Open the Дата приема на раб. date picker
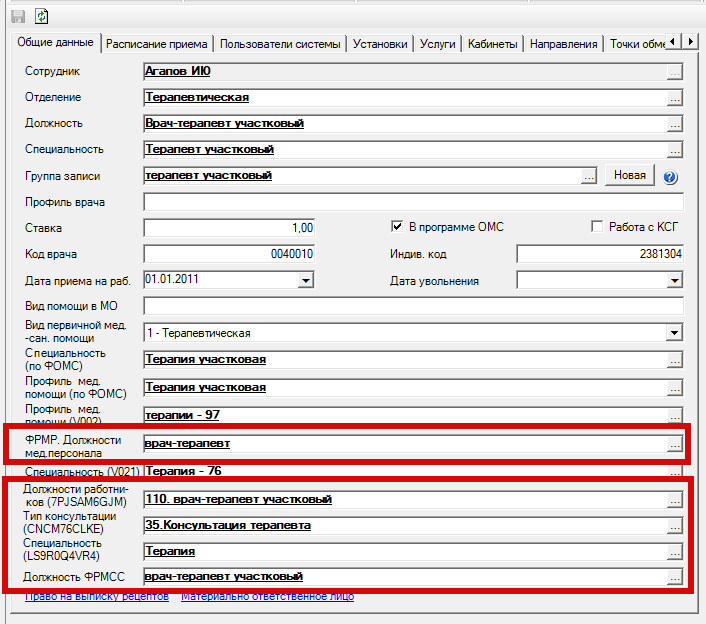Screen dimensions: 706x624 [x=306, y=281]
